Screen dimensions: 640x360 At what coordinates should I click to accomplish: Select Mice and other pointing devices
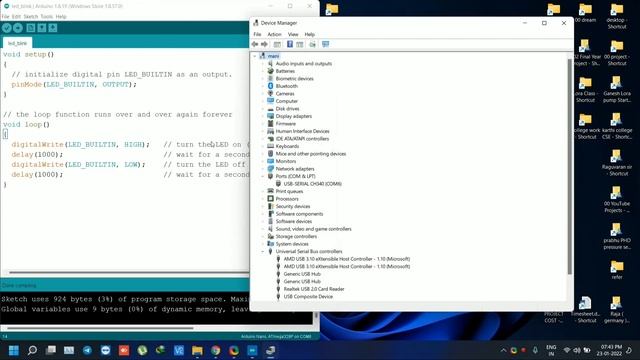pos(311,154)
